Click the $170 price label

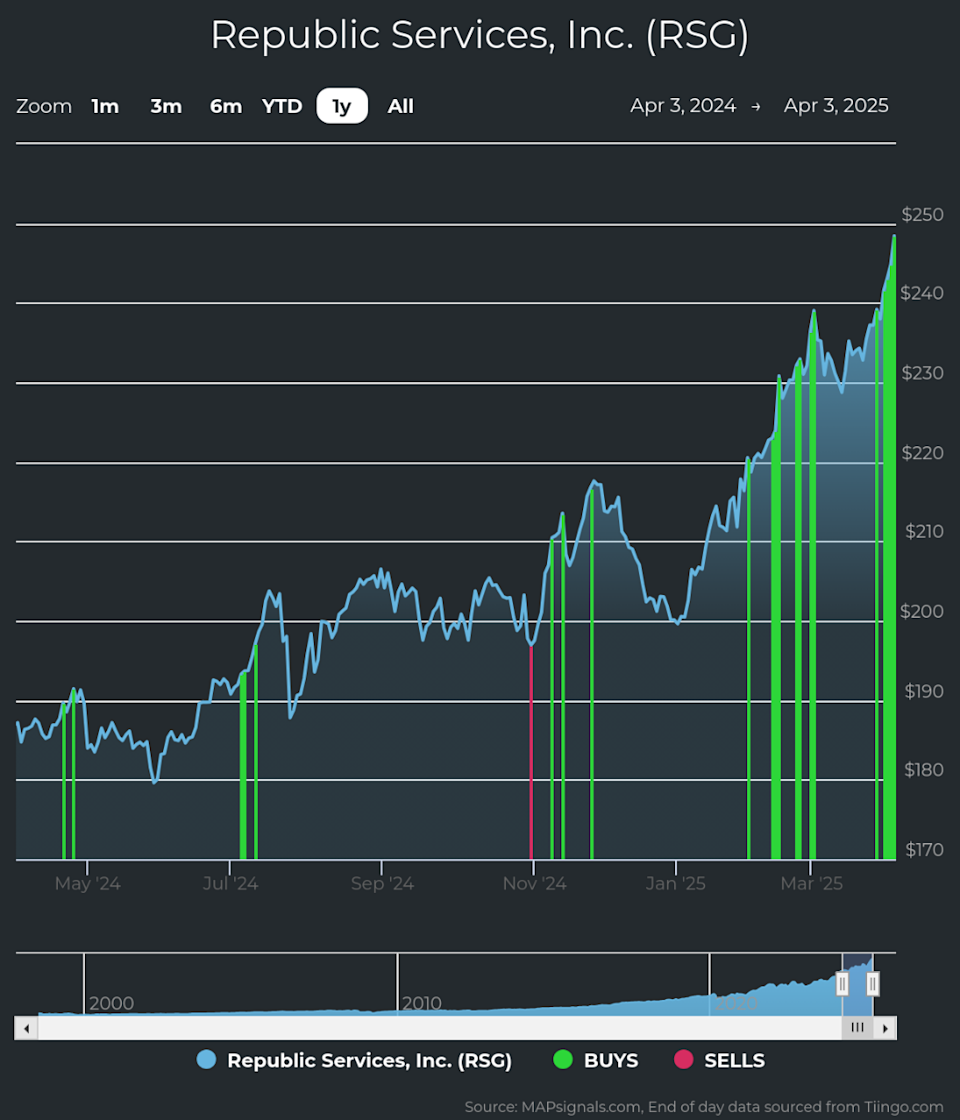924,849
